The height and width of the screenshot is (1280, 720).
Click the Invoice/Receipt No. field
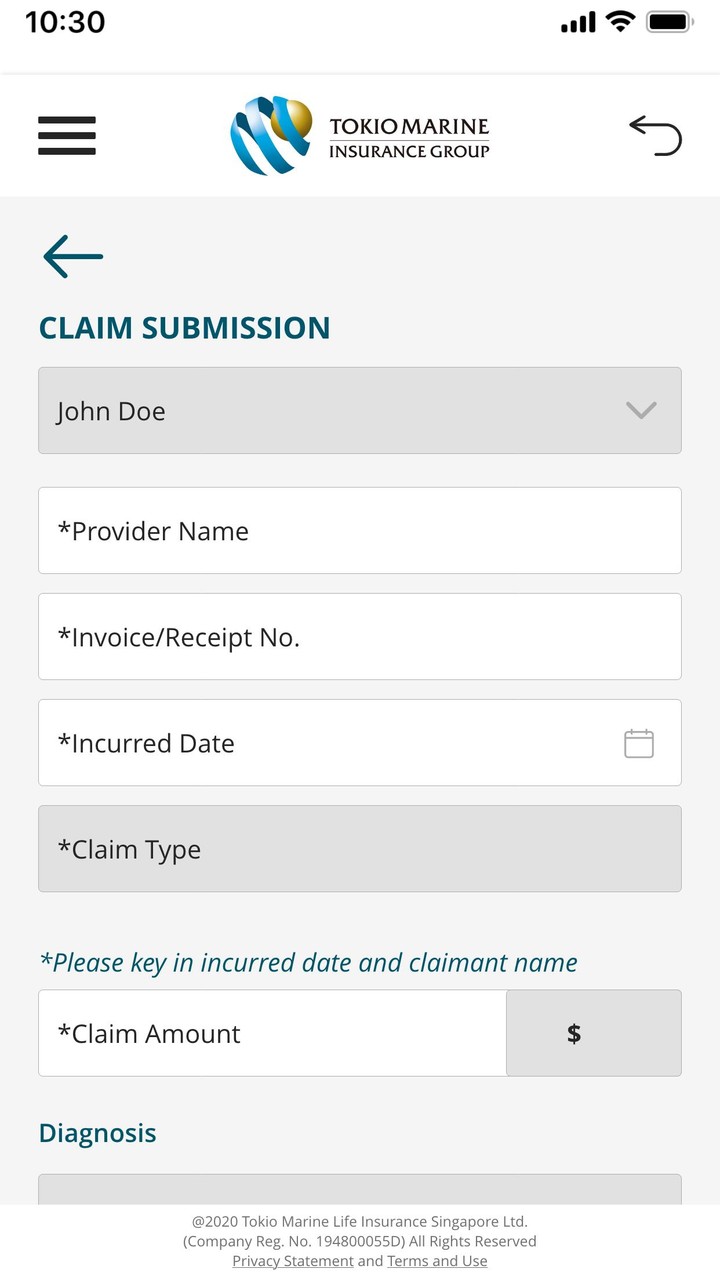coord(360,637)
